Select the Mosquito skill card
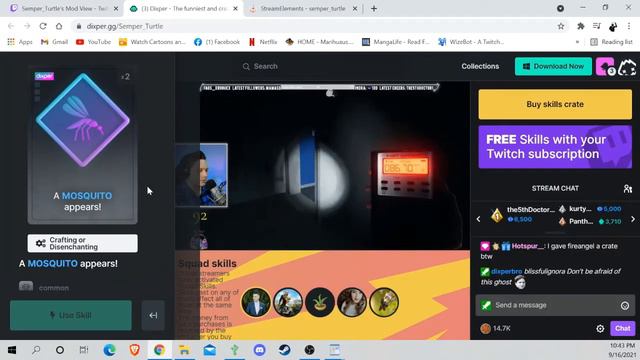The image size is (640, 360). pos(82,145)
